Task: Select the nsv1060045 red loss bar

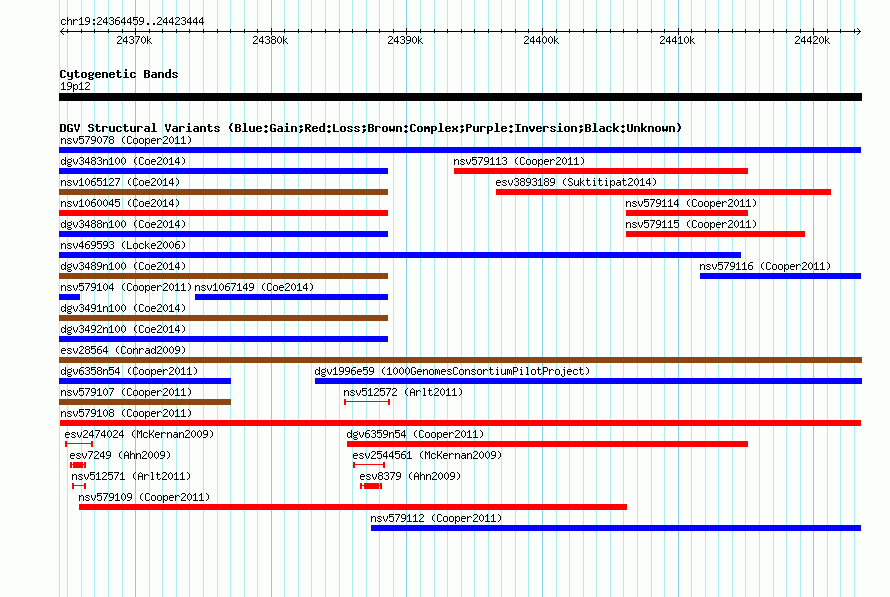Action: [224, 213]
